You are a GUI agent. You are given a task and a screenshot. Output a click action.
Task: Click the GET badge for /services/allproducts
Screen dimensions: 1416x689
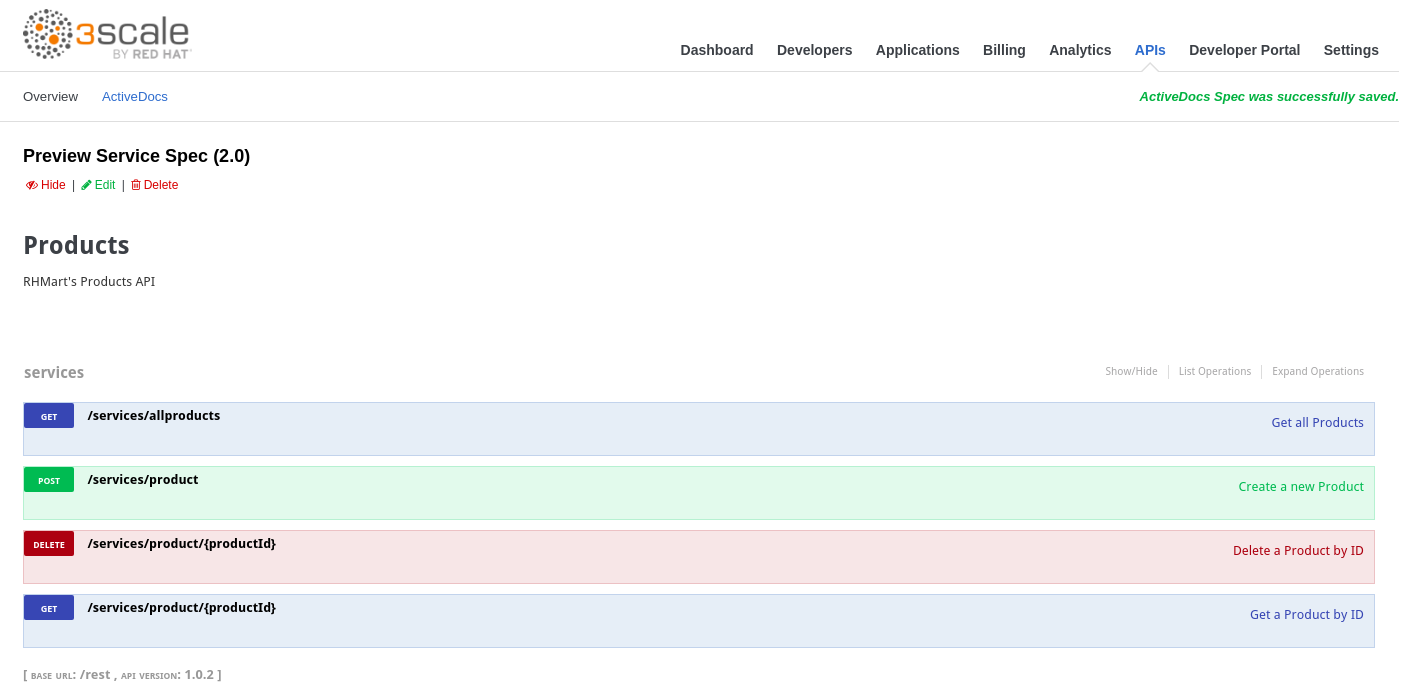pyautogui.click(x=49, y=416)
